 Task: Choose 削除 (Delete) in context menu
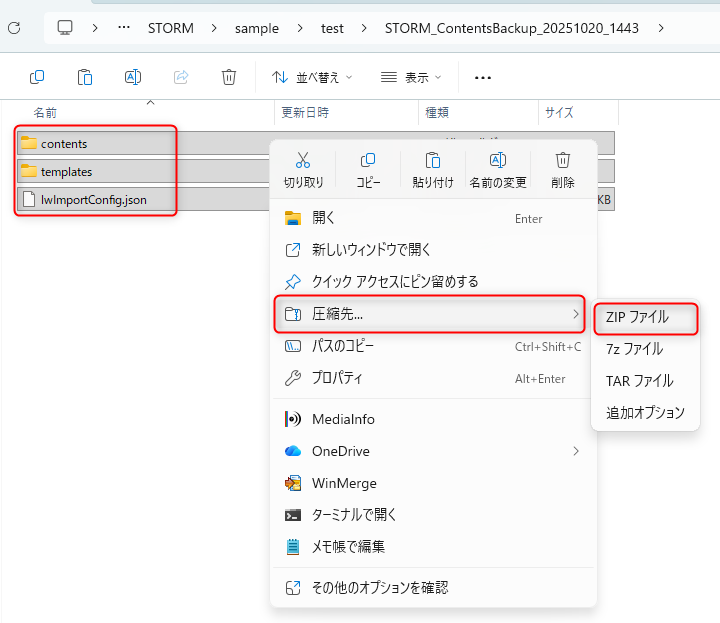[x=563, y=170]
